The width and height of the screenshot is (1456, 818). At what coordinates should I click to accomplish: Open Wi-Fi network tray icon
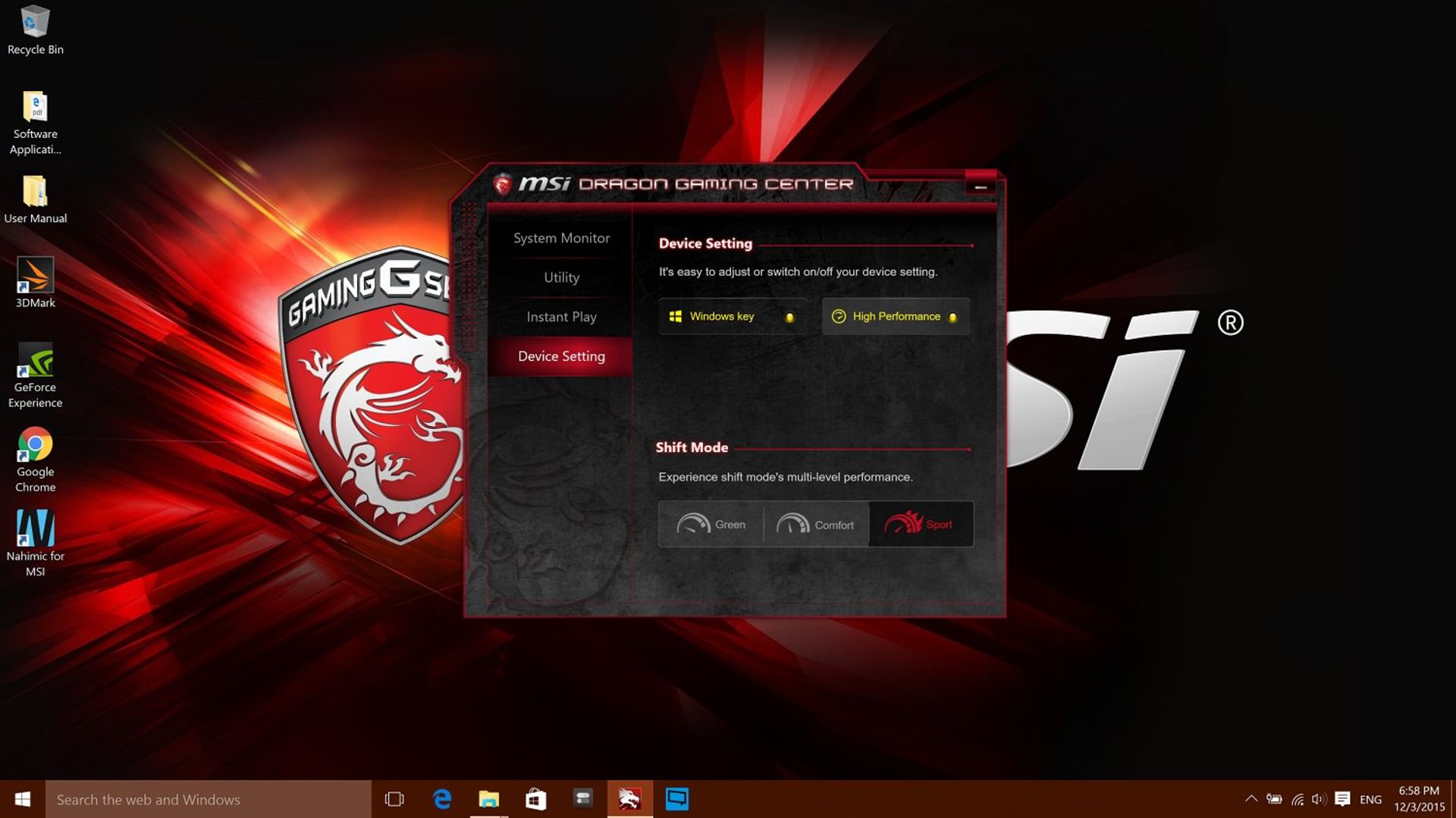click(1298, 799)
